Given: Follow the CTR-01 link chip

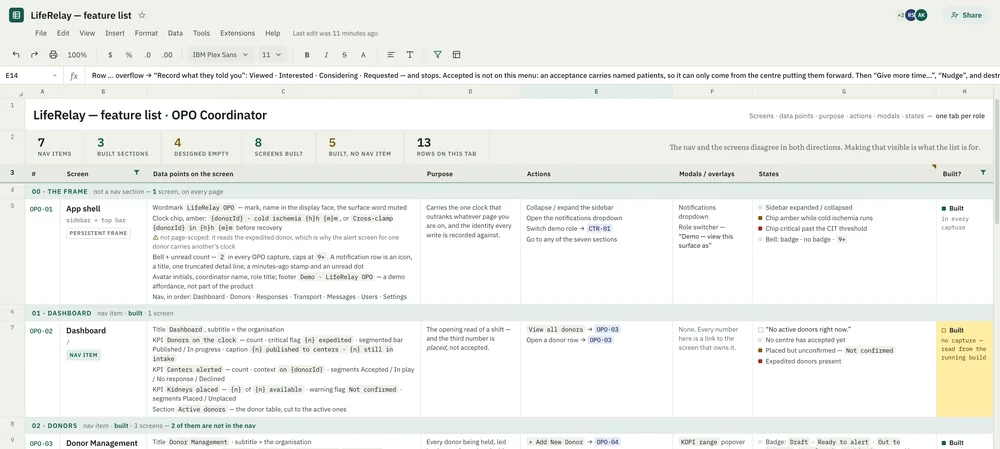Looking at the screenshot, I should pos(599,228).
